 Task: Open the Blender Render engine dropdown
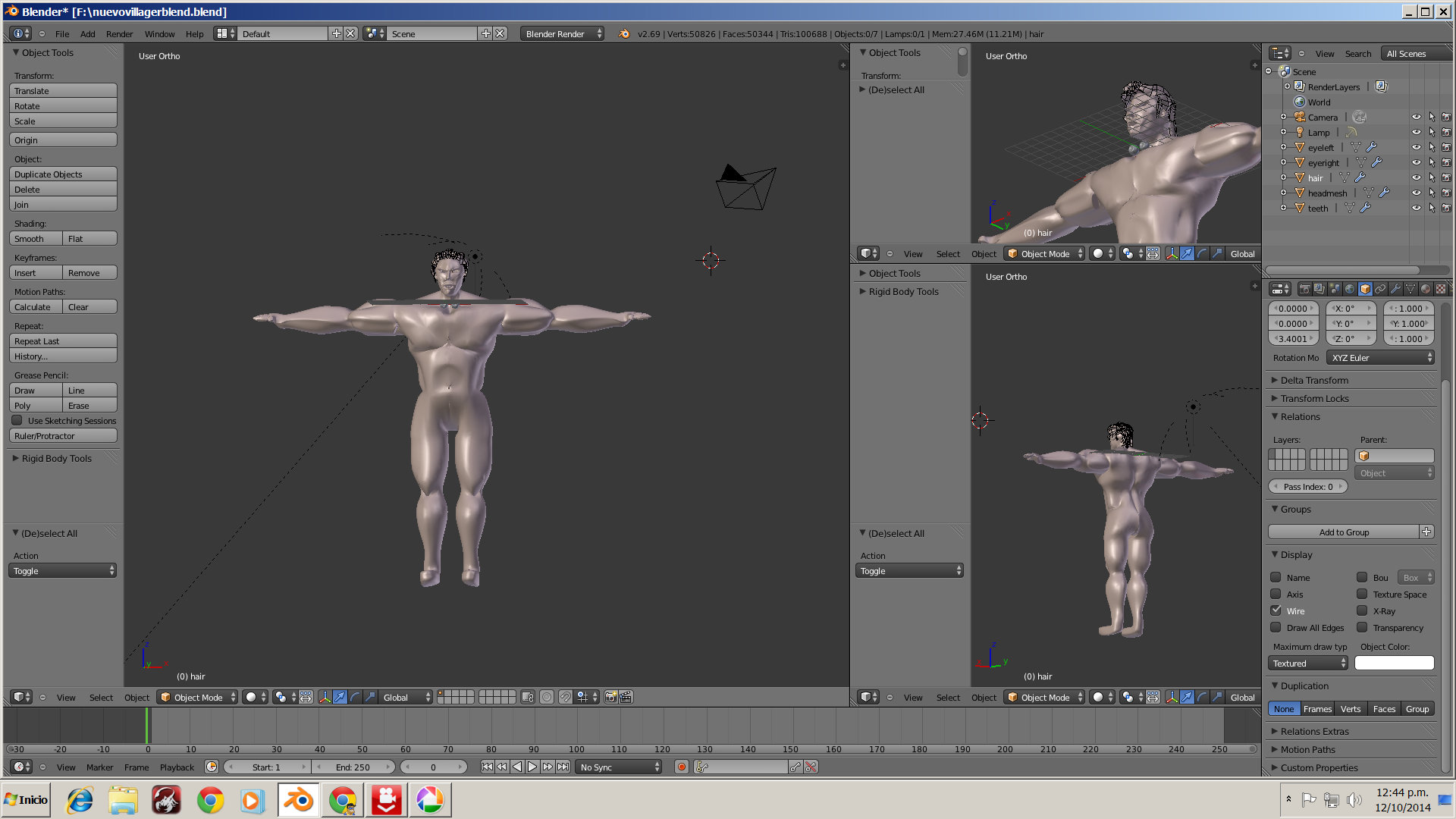pyautogui.click(x=562, y=33)
